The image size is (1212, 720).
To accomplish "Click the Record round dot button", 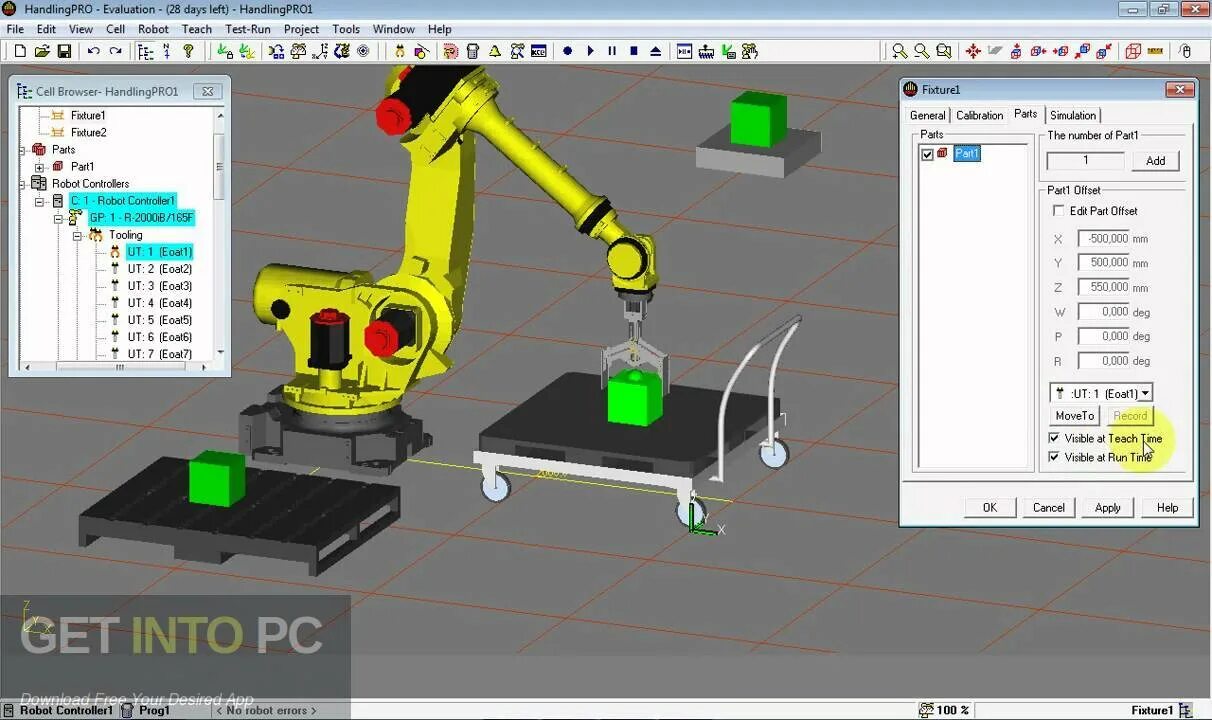I will pos(568,51).
